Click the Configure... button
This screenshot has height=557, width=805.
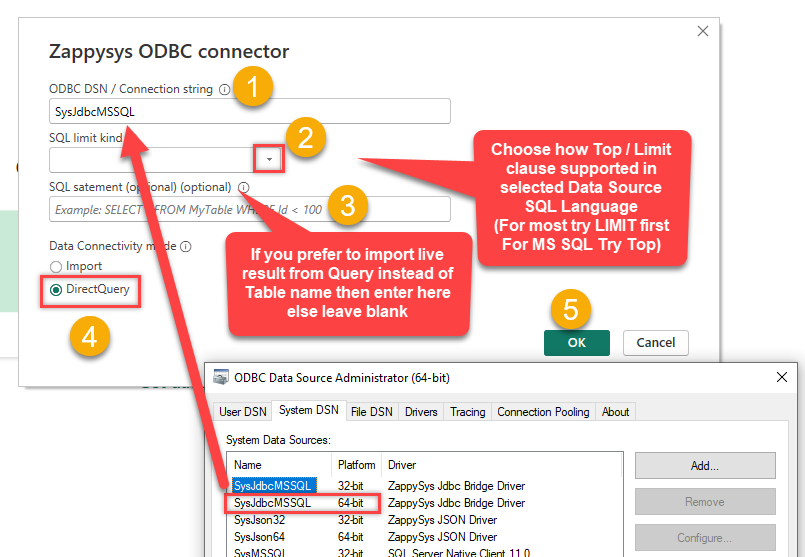pyautogui.click(x=705, y=537)
